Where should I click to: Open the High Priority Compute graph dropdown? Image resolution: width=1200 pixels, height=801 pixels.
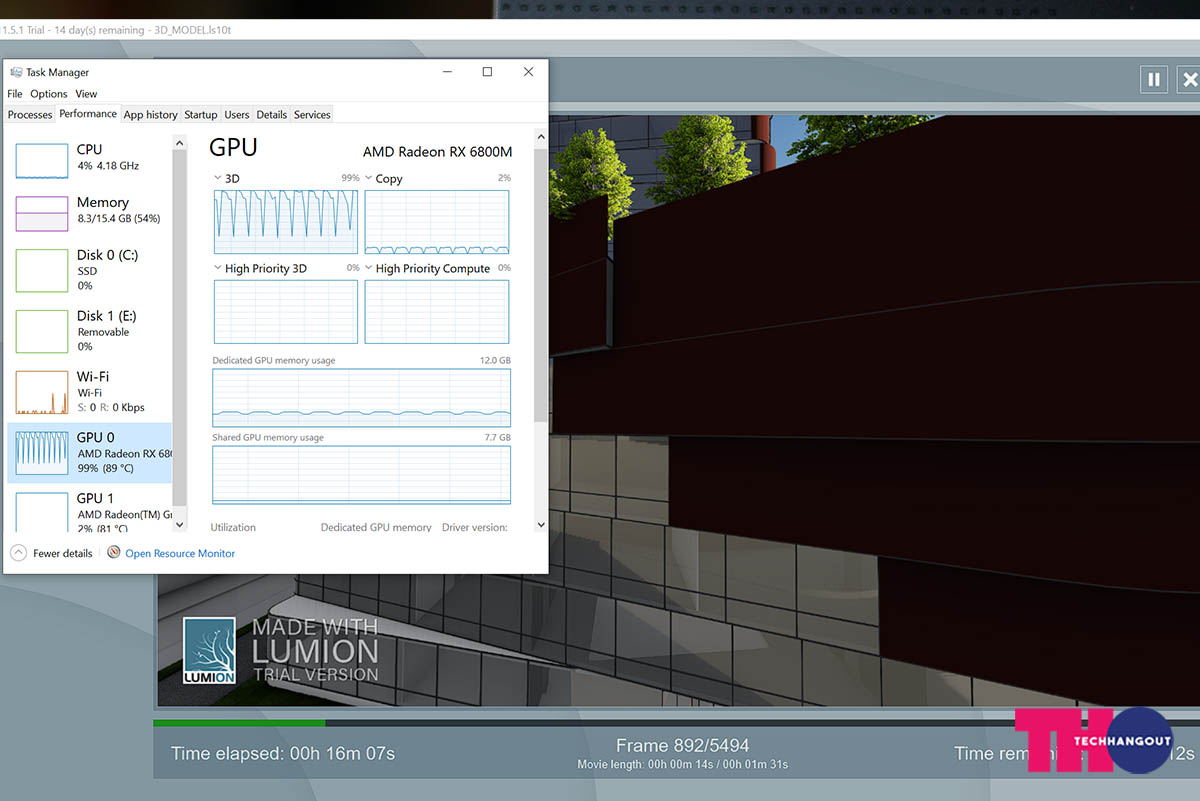pos(369,268)
